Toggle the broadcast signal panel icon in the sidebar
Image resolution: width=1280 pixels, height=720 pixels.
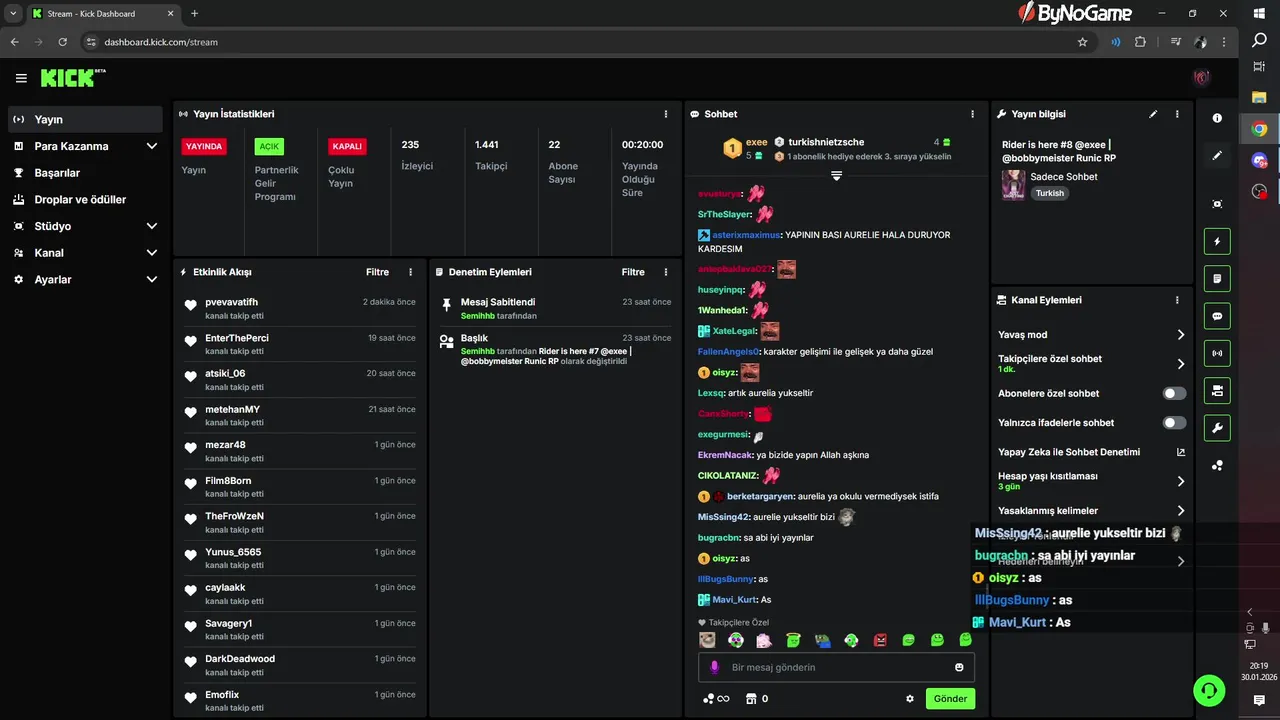tap(1217, 353)
